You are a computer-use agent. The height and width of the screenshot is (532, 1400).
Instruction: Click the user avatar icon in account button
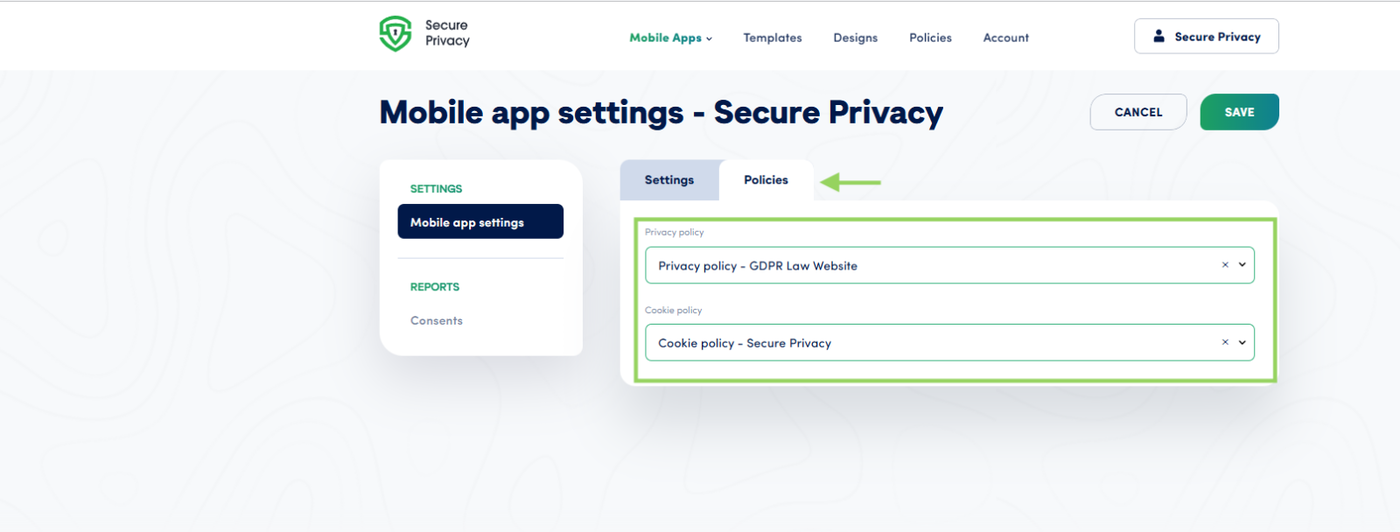coord(1159,36)
